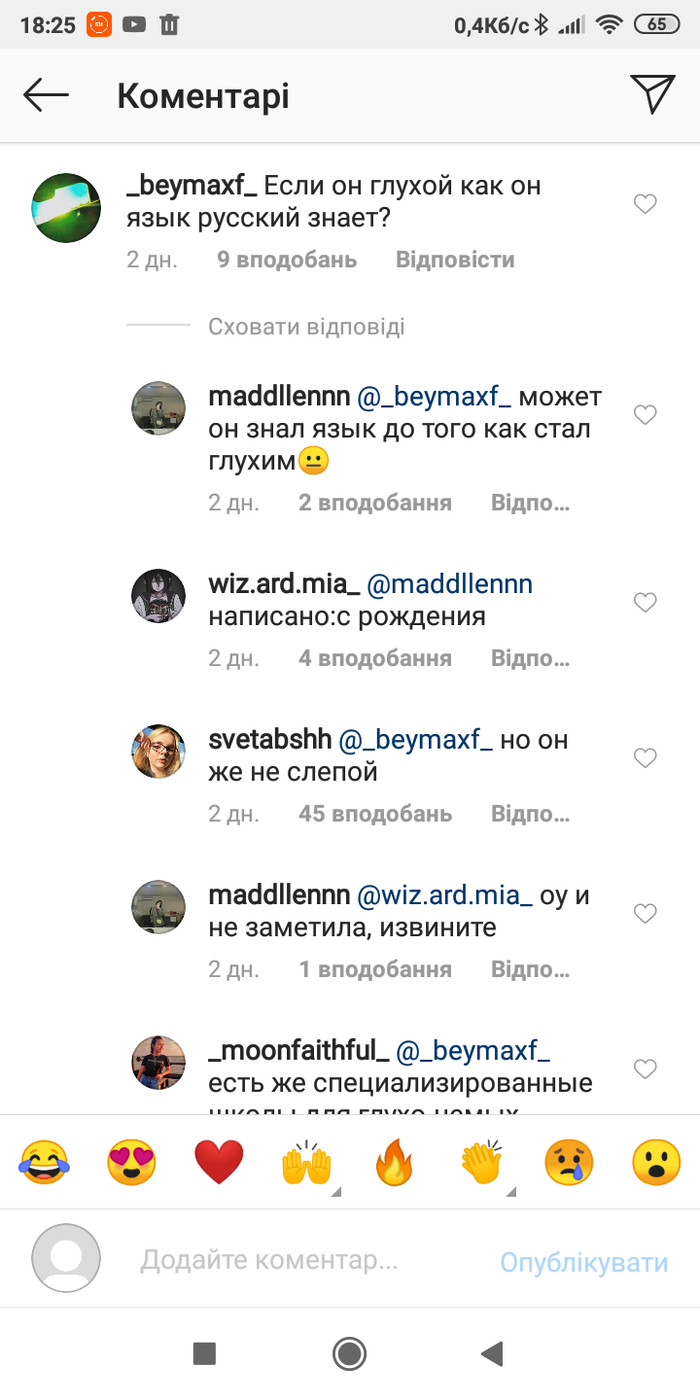
Task: Insert the red heart emoji
Action: pos(219,1163)
